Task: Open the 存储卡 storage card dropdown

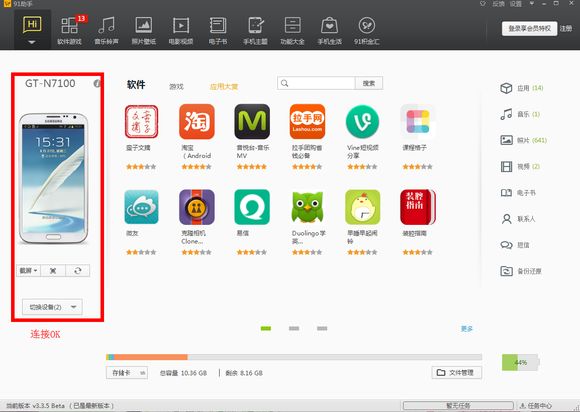Action: [x=127, y=373]
